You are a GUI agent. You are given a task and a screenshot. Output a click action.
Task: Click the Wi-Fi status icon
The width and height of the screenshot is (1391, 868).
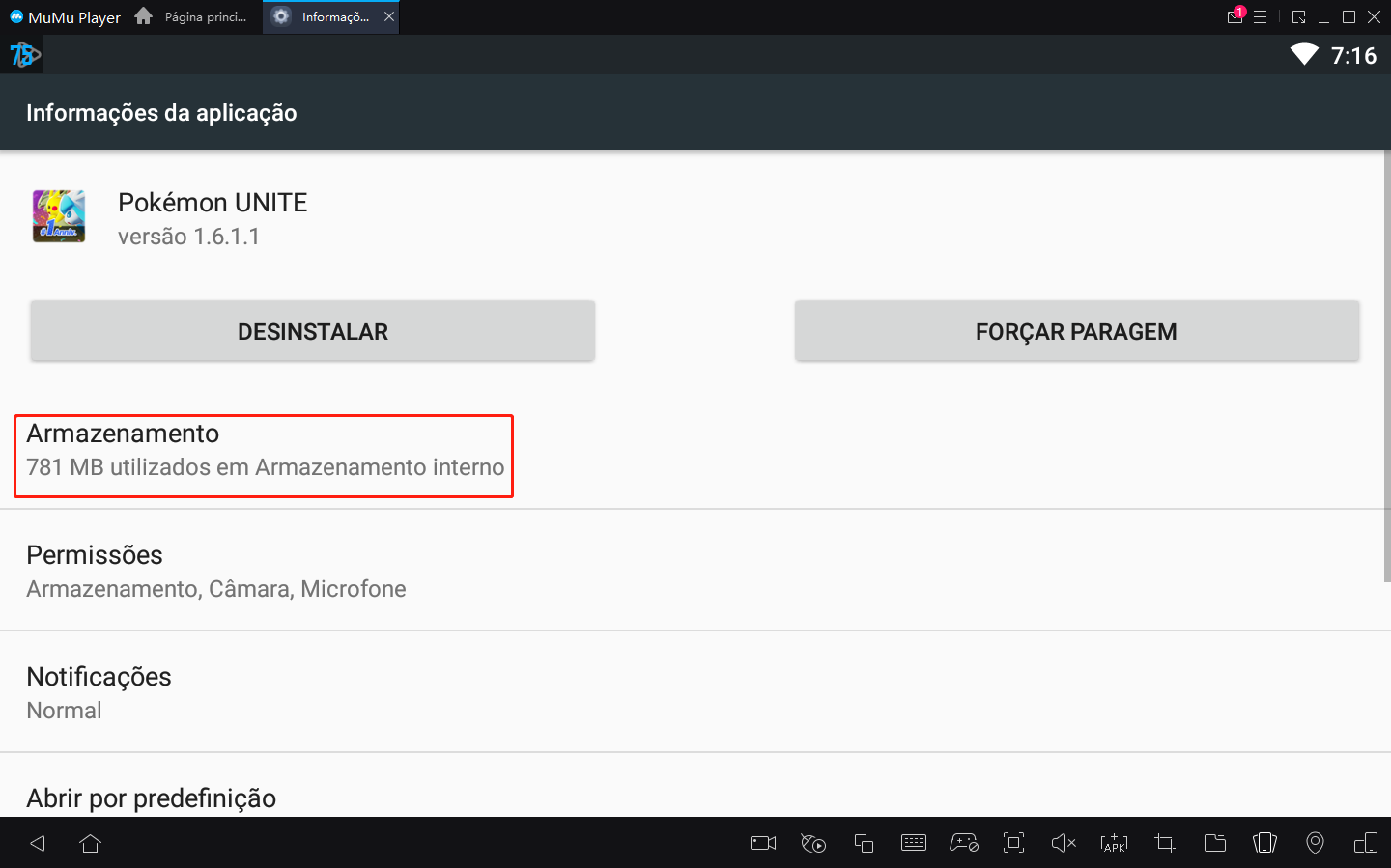point(1304,55)
